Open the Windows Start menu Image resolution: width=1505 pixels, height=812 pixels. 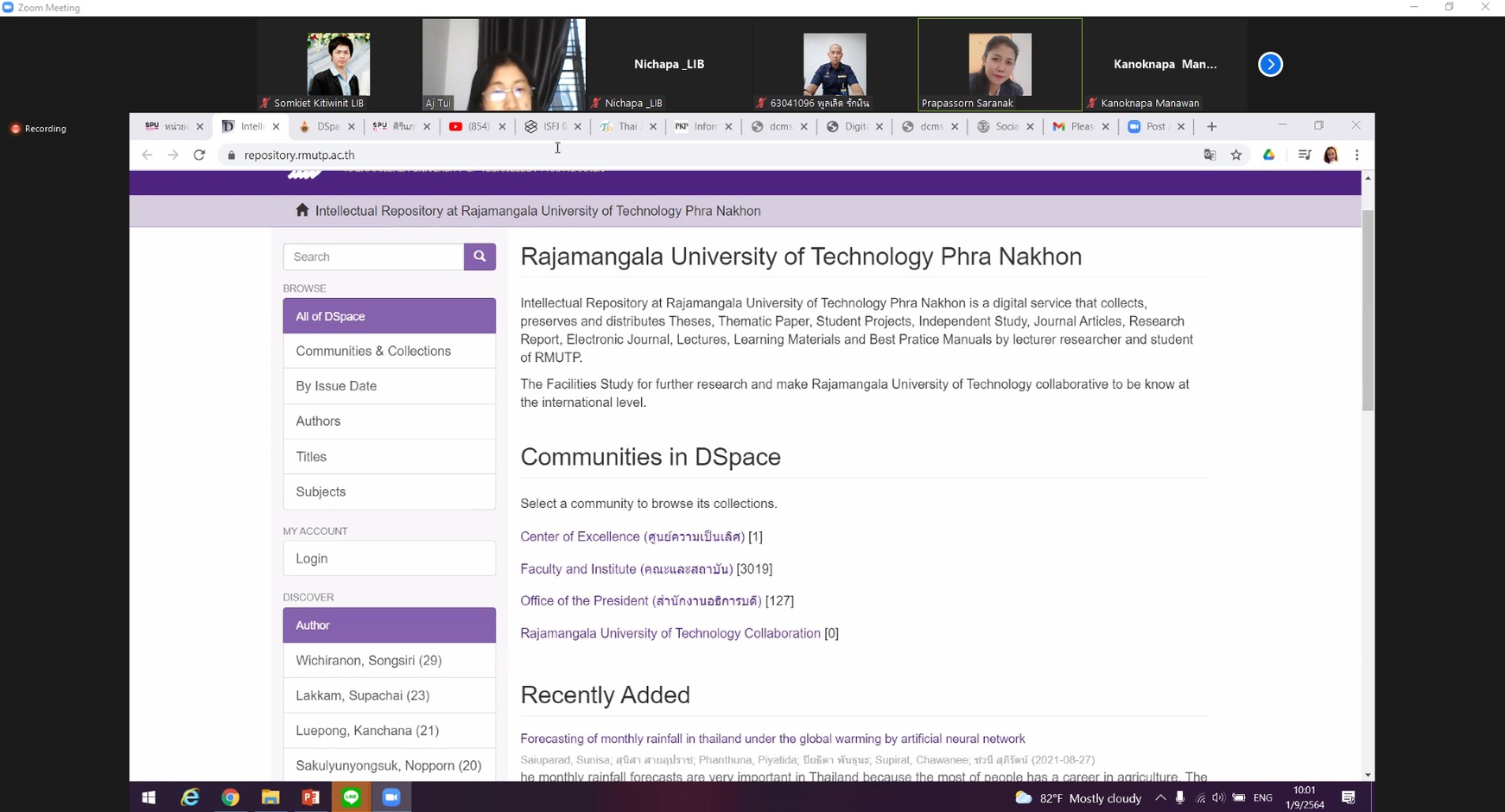coord(149,797)
